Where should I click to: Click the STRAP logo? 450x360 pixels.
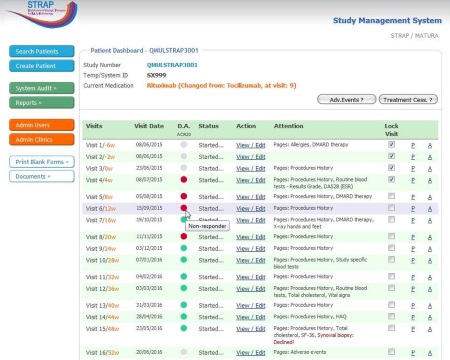(x=43, y=14)
